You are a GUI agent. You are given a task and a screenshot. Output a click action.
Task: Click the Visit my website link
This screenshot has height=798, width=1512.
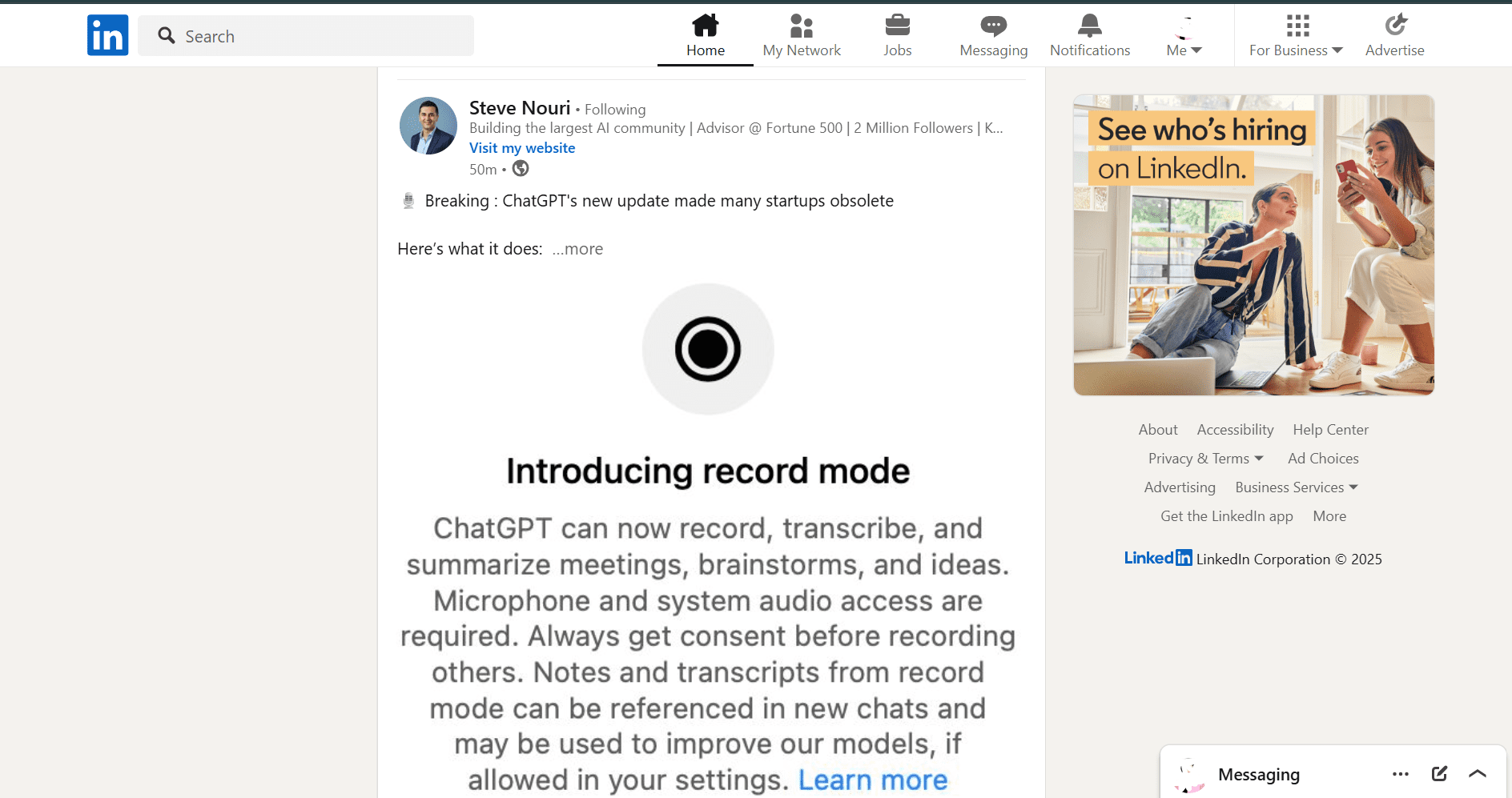tap(522, 148)
